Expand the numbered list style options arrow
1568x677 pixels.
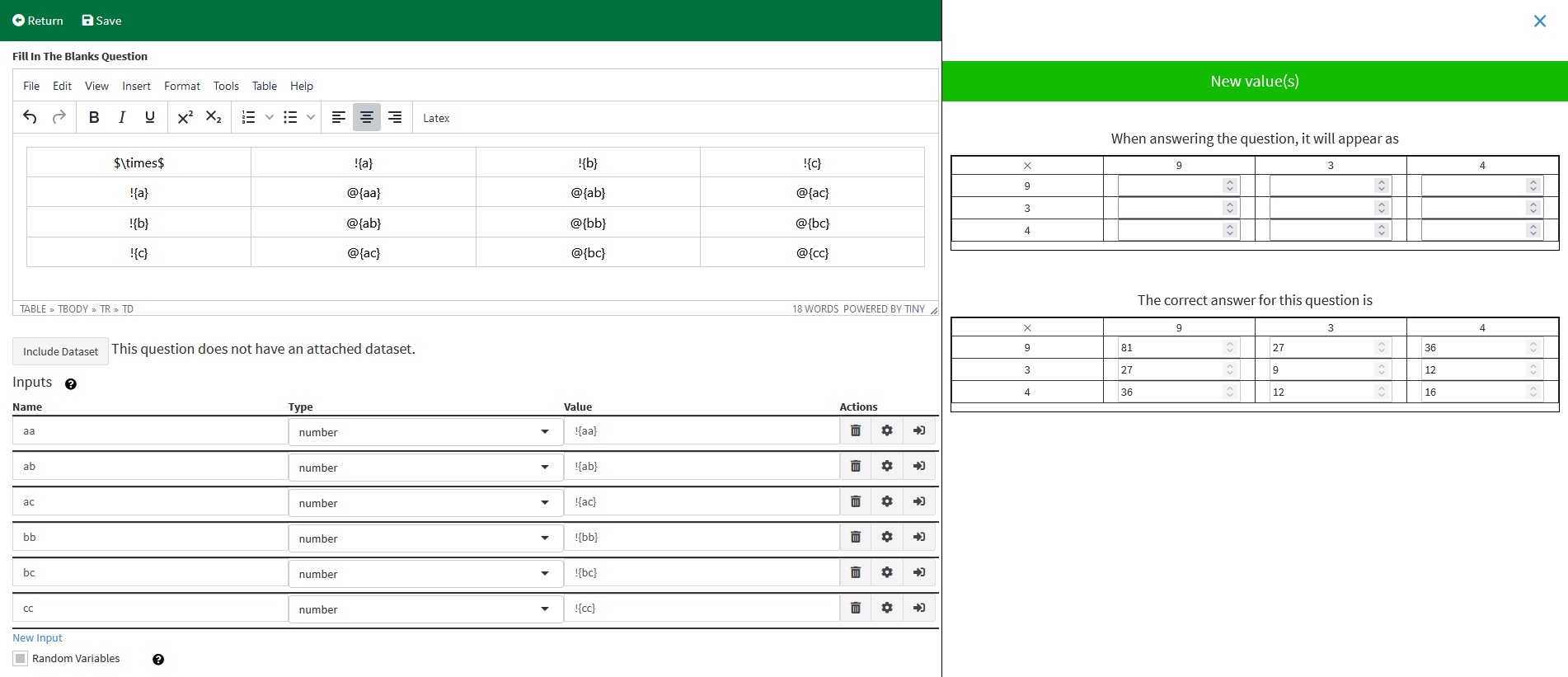point(270,118)
